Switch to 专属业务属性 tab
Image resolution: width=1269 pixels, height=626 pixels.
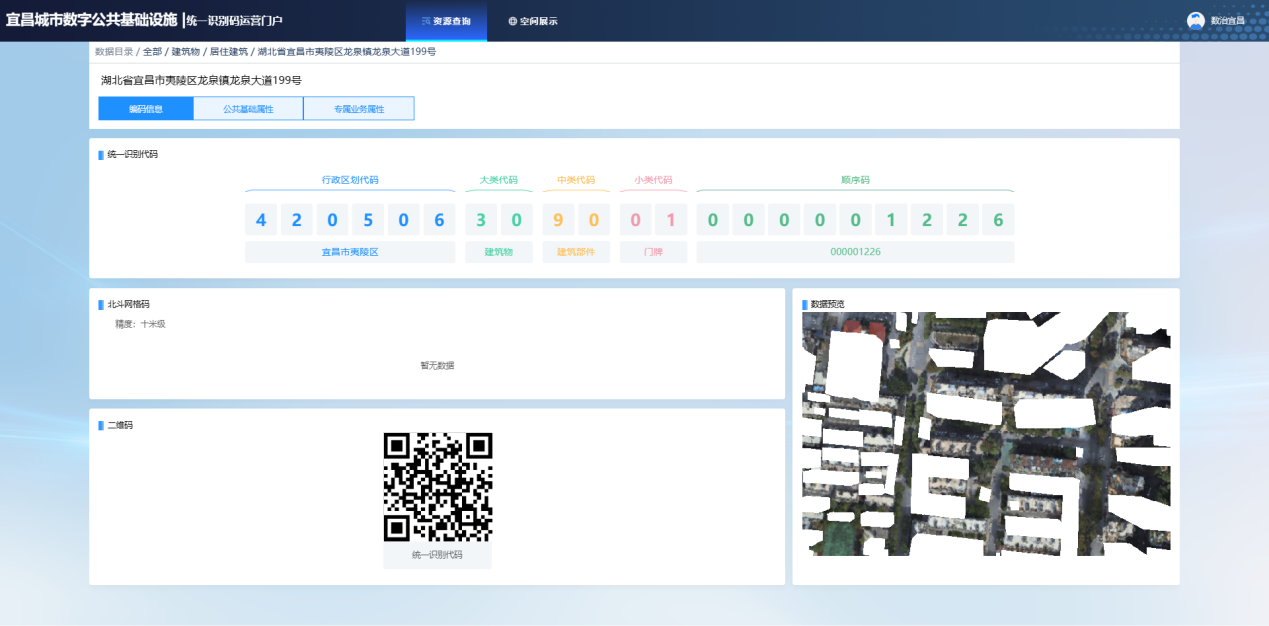[359, 109]
